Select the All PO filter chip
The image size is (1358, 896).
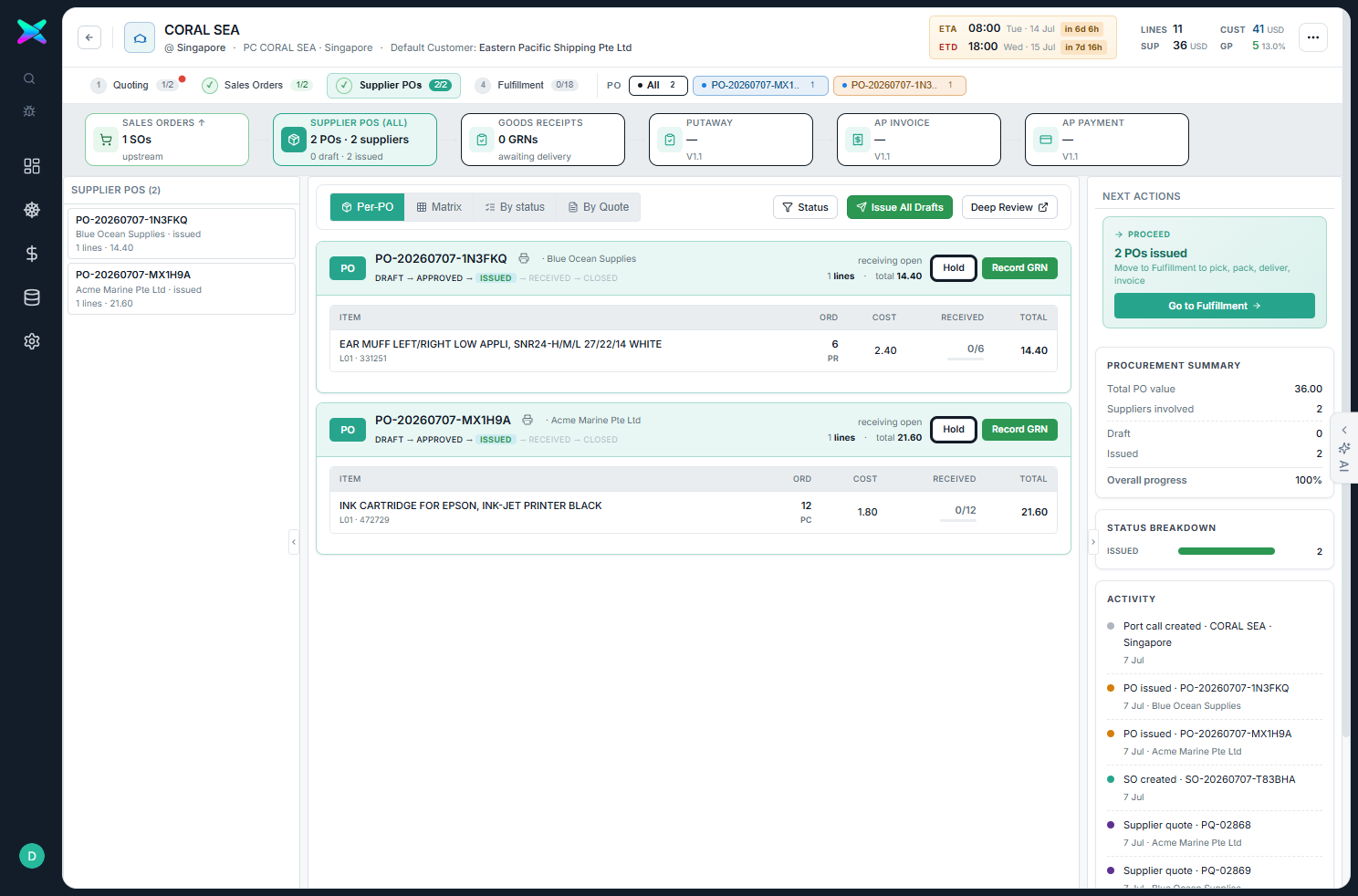(x=658, y=85)
